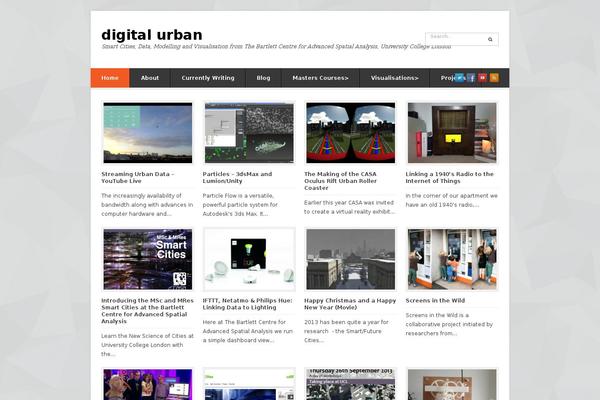600x400 pixels.
Task: Click the Facebook social icon
Action: point(471,78)
